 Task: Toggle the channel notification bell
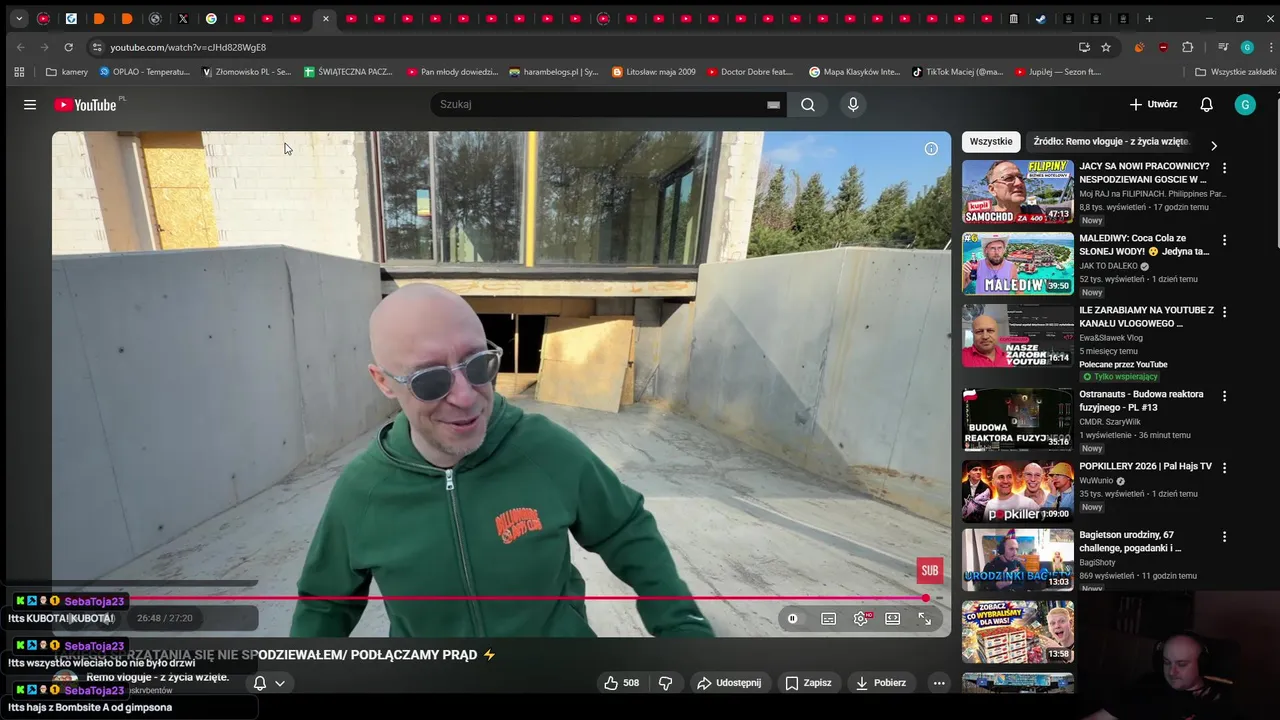pyautogui.click(x=260, y=683)
